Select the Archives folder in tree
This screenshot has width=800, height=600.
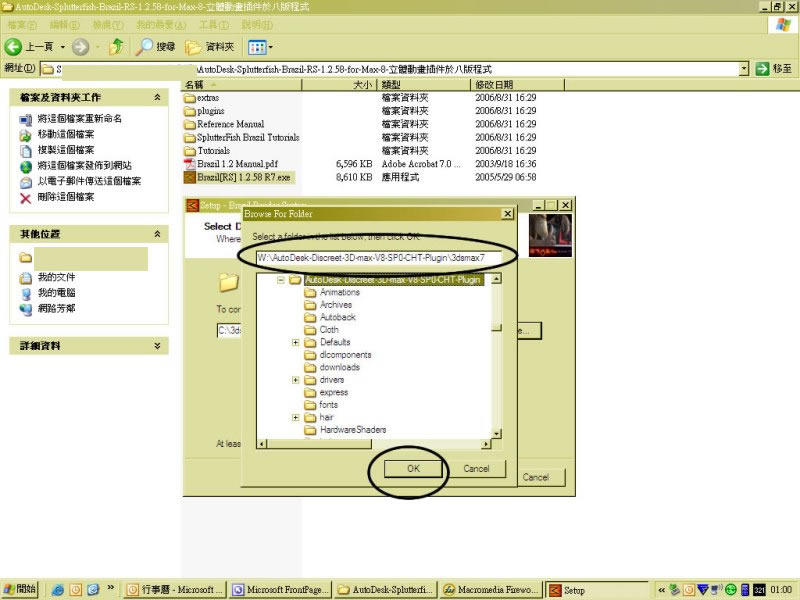coord(328,305)
